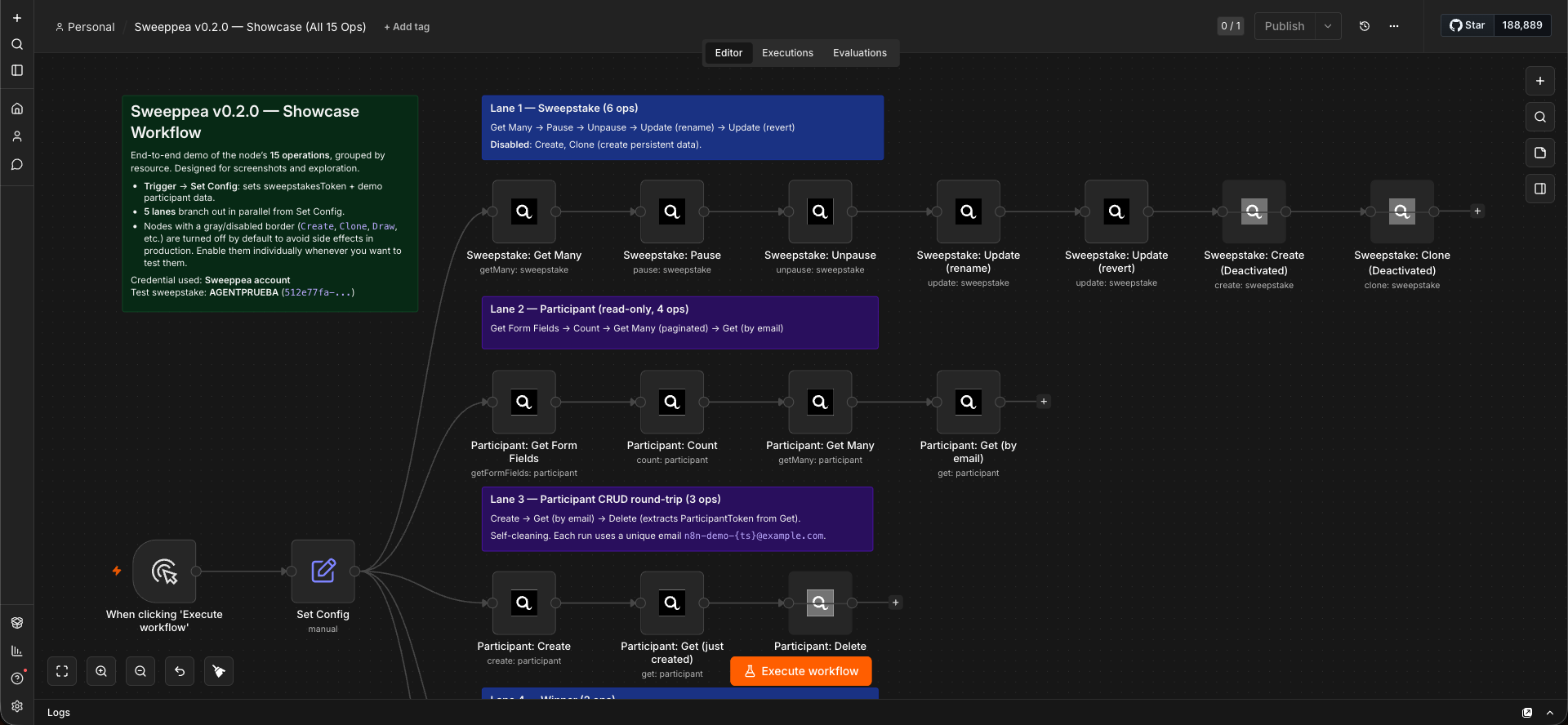This screenshot has height=725, width=1568.
Task: Open the three-dots workflow menu
Action: point(1394,26)
